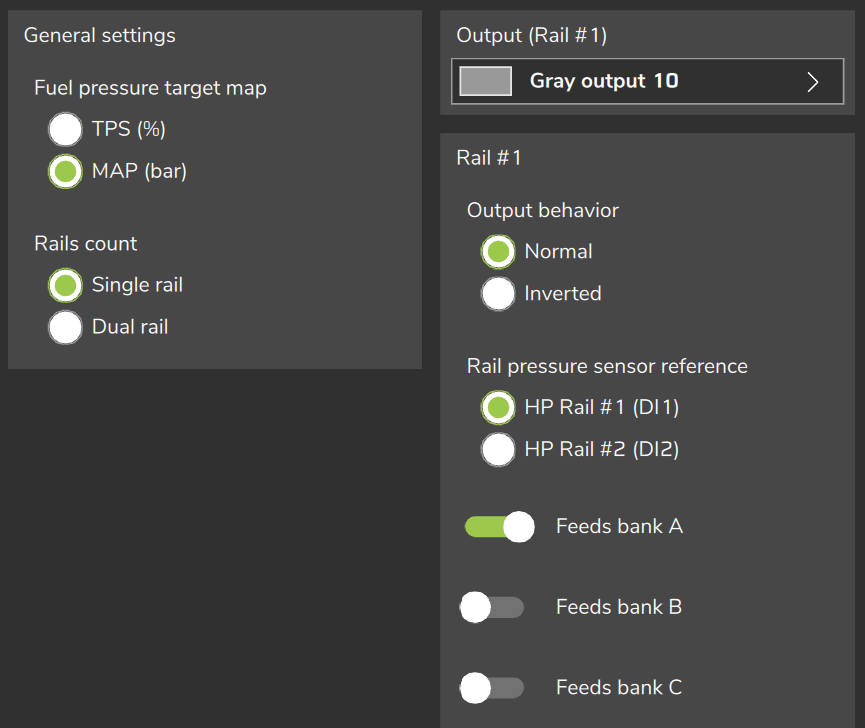Click the chevron arrow on output selector
This screenshot has height=728, width=865.
[813, 82]
